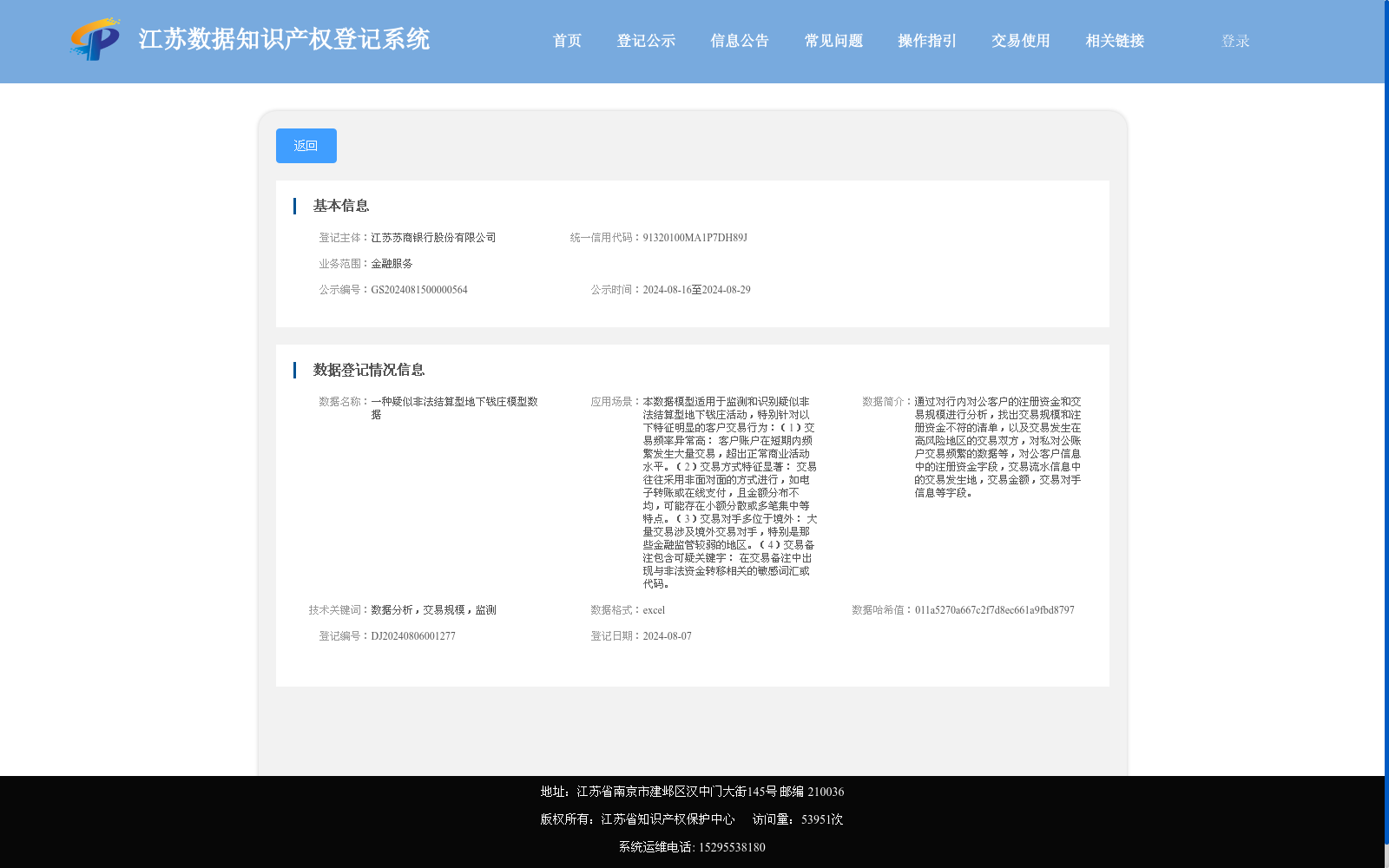
Task: Select the 基本信息 section heading
Action: click(x=341, y=206)
